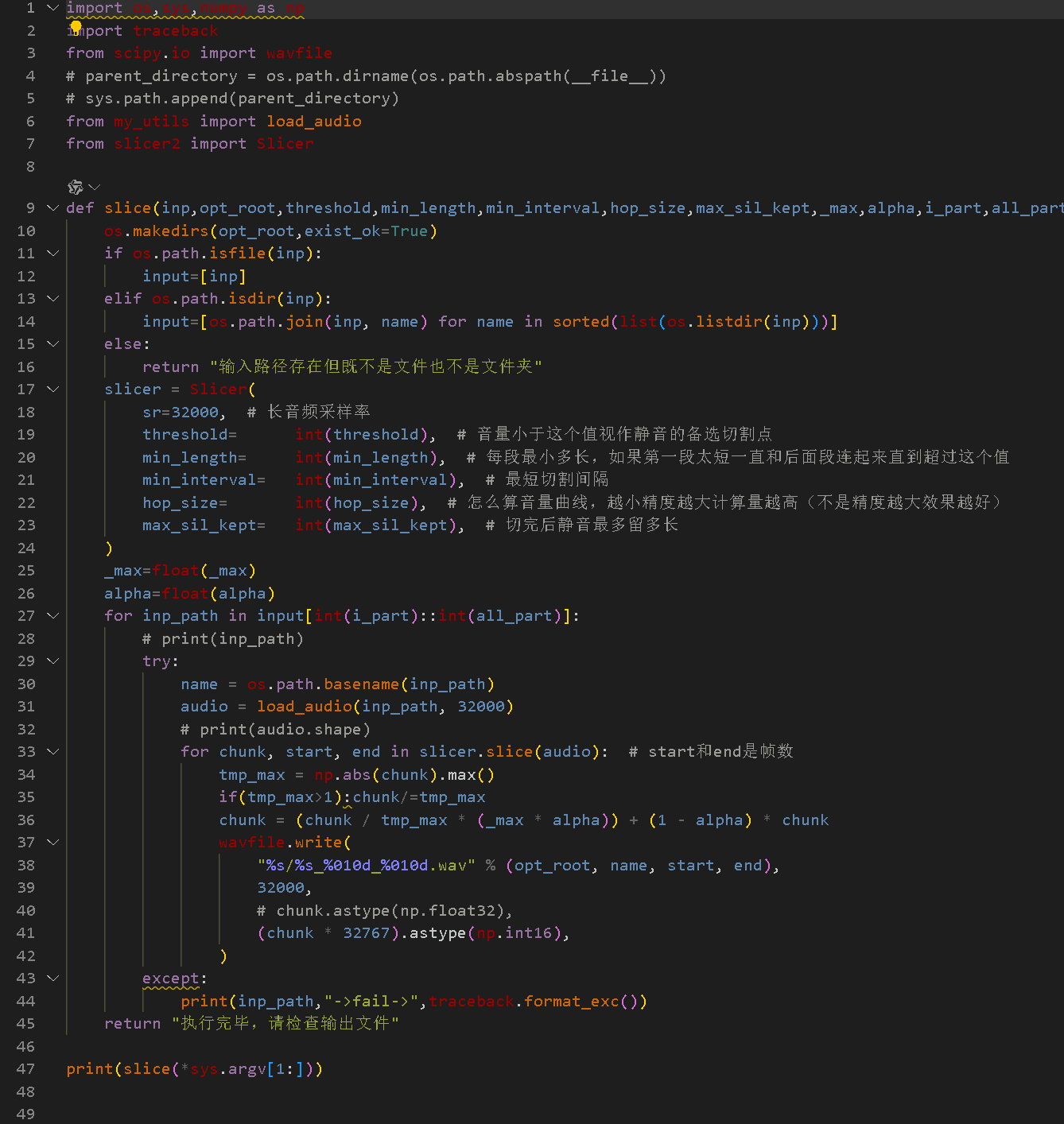Click 'threshold=' keyword argument on line 19
Screen dimensions: 1064x1124
point(190,434)
